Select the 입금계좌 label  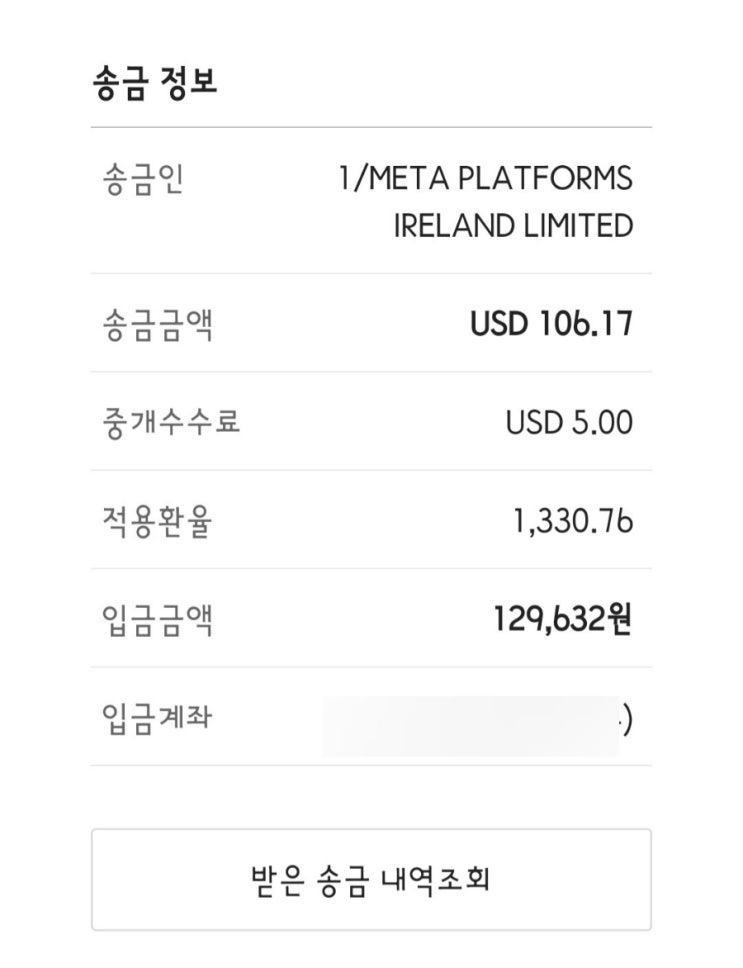(157, 717)
